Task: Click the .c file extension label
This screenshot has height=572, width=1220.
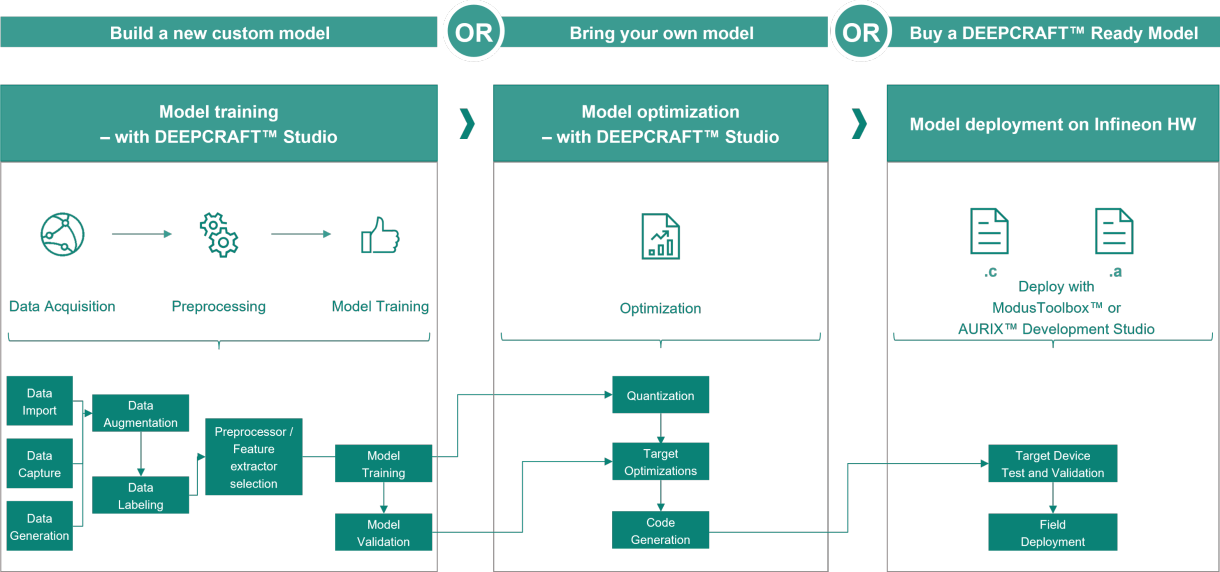Action: point(990,271)
